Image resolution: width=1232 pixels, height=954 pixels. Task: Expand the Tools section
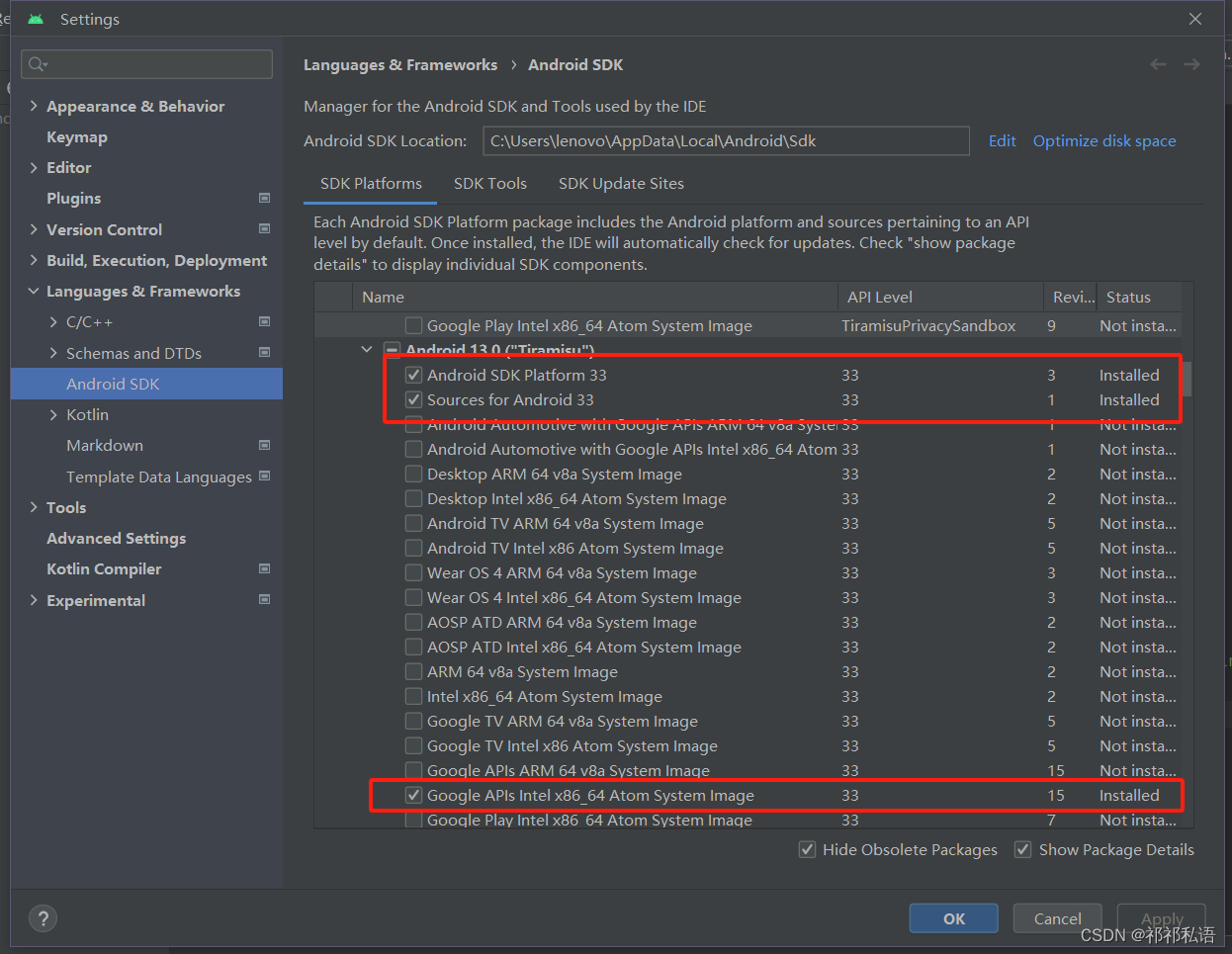coord(34,507)
